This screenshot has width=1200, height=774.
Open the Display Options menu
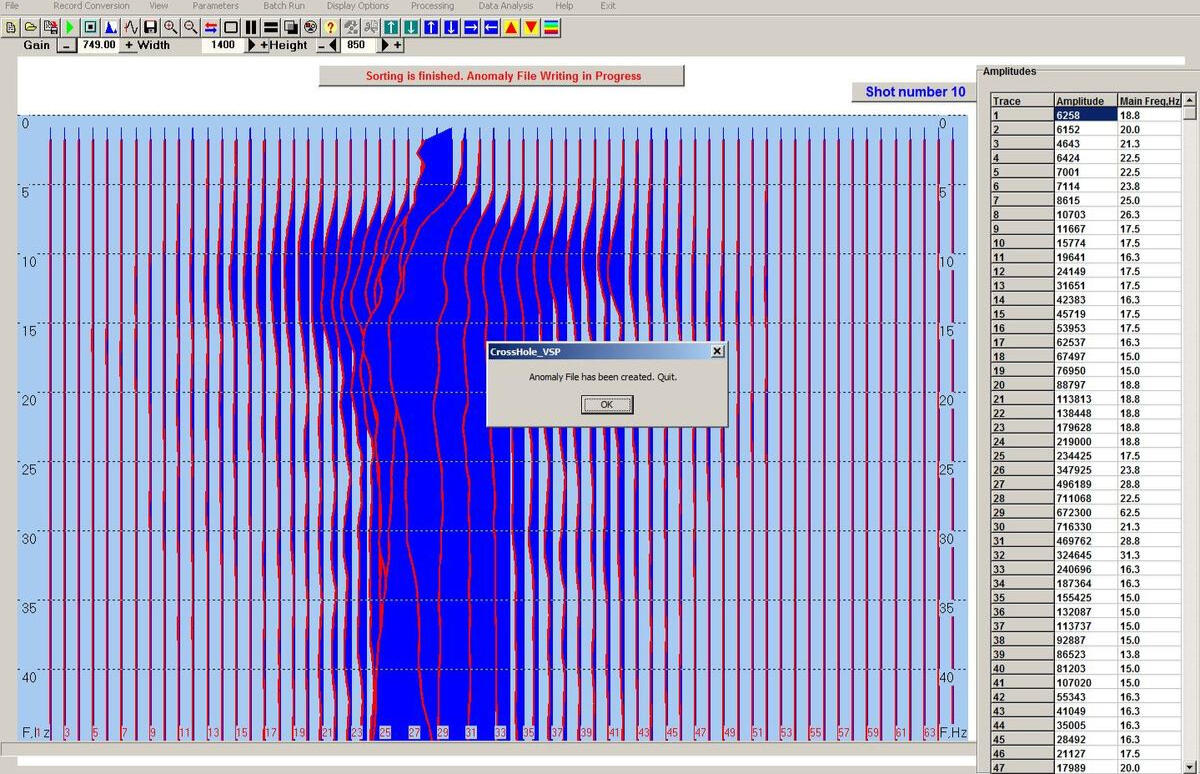[x=357, y=6]
